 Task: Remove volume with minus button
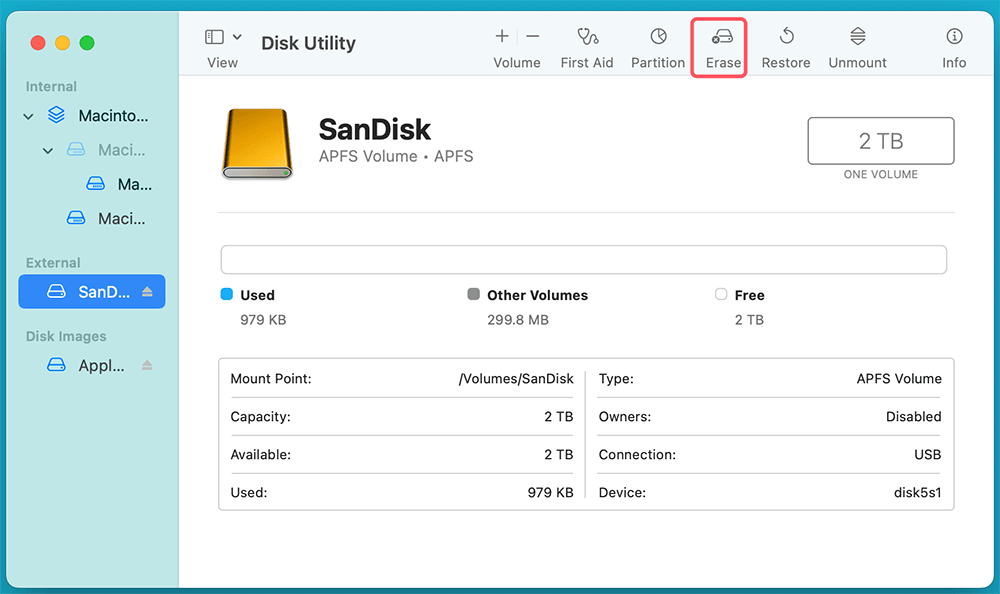click(x=533, y=37)
